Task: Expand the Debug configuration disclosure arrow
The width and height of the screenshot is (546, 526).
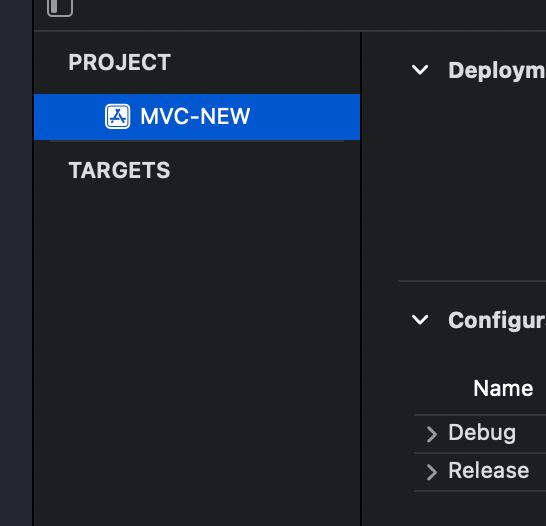Action: (432, 434)
